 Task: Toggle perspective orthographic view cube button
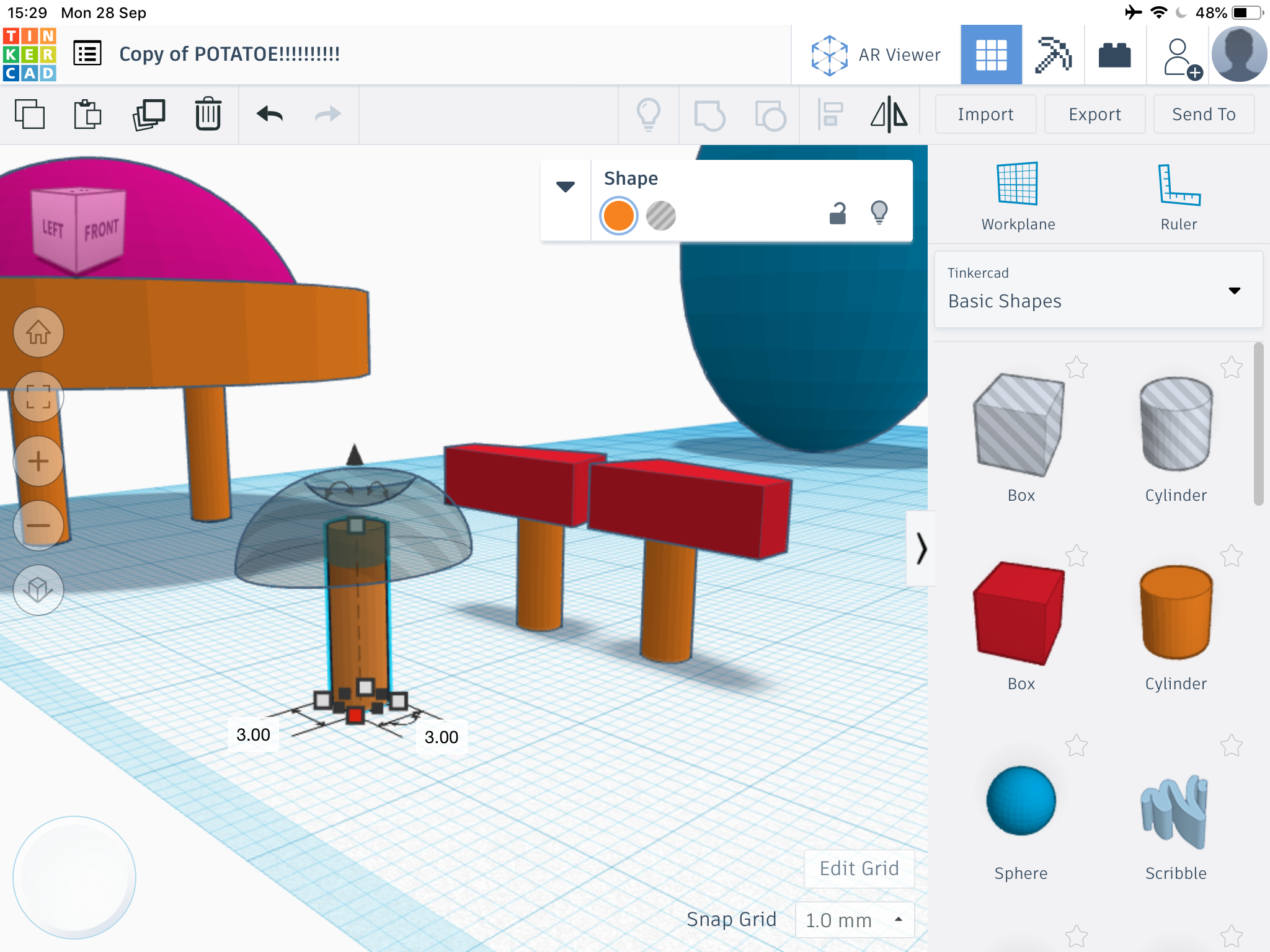(x=38, y=590)
